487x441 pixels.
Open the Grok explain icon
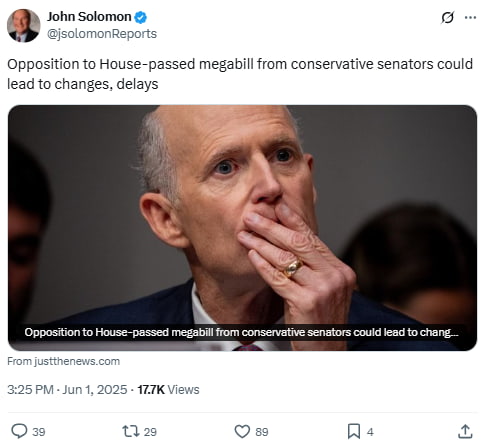447,17
